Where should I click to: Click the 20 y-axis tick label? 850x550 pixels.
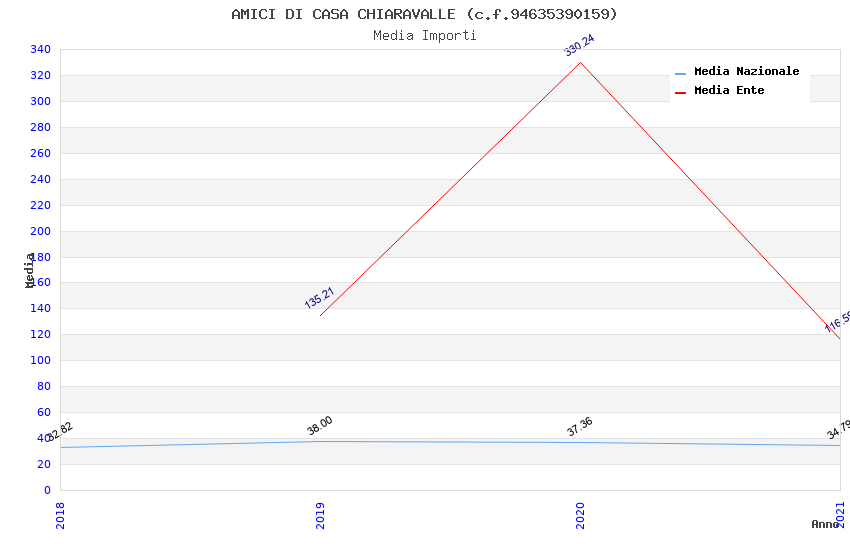(44, 464)
